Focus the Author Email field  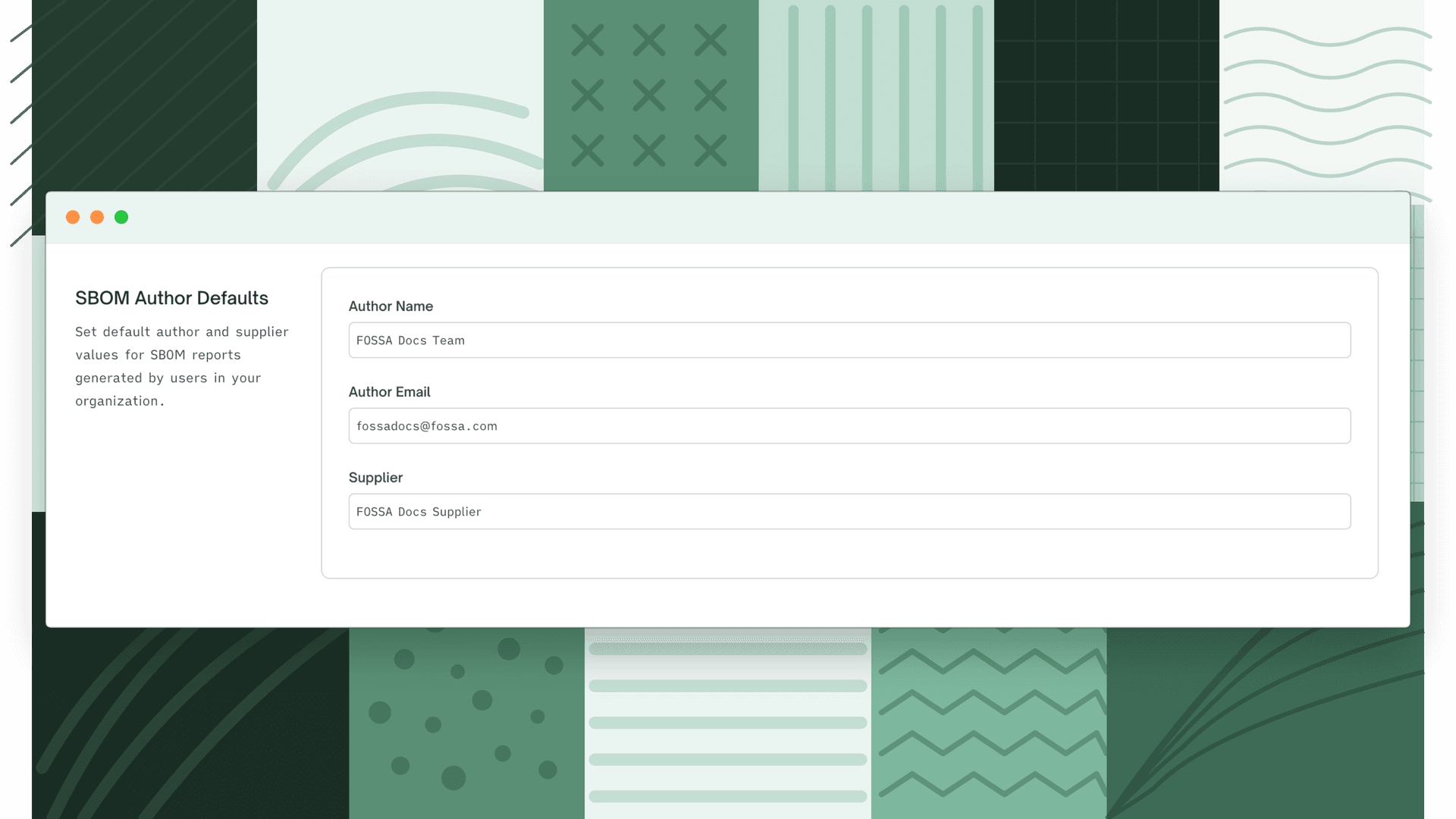tap(849, 425)
